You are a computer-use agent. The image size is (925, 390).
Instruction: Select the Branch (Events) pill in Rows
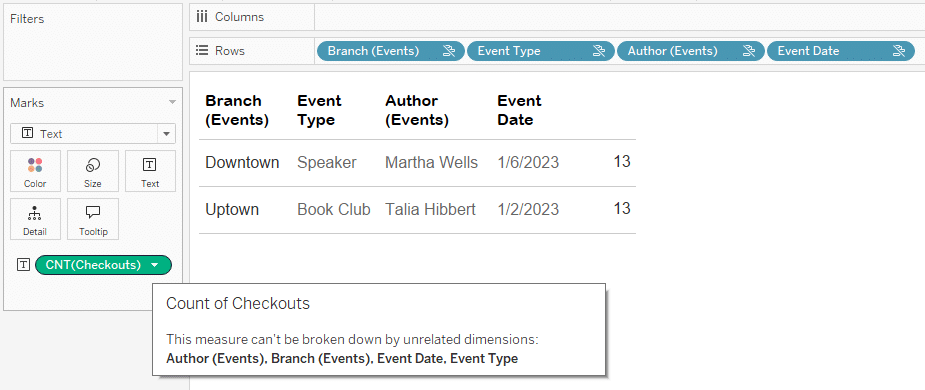coord(391,51)
